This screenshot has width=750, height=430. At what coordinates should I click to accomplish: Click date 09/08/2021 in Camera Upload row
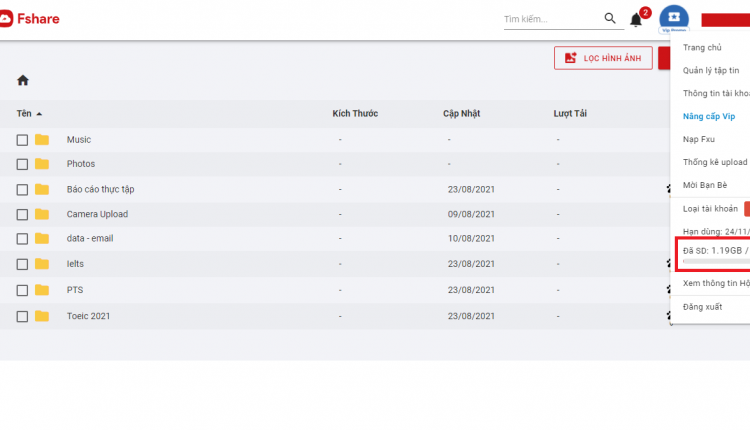(x=471, y=214)
